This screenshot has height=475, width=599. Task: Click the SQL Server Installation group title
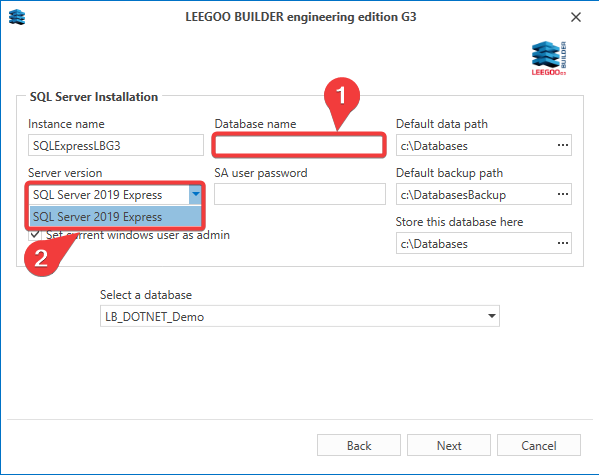pos(94,97)
